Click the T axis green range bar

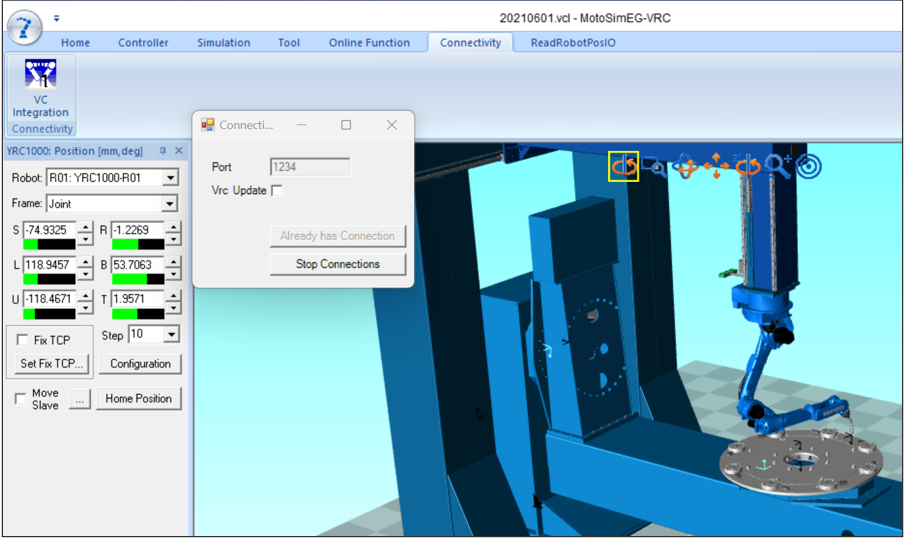pos(138,314)
